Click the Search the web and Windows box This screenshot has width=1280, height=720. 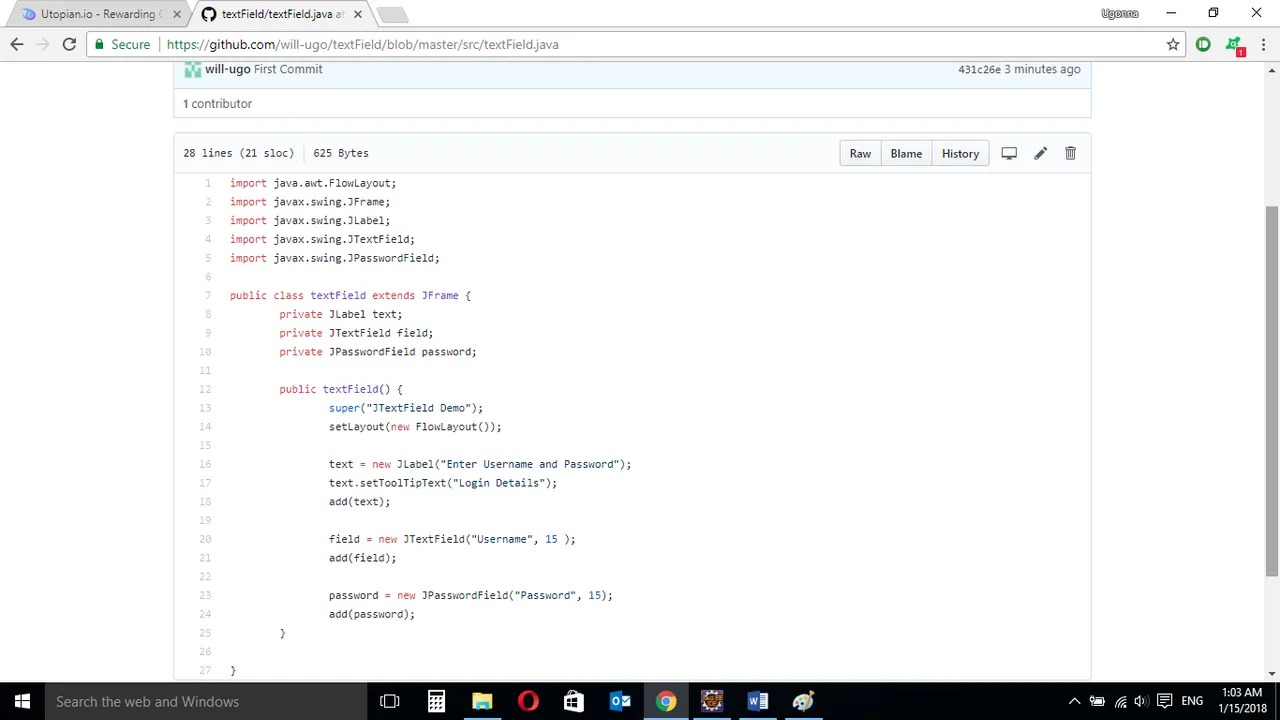tap(205, 701)
